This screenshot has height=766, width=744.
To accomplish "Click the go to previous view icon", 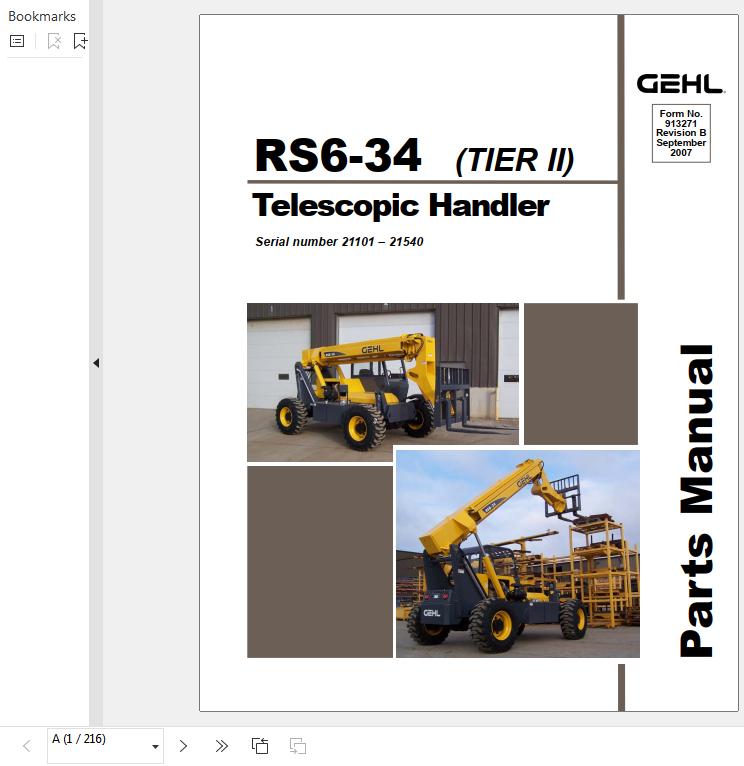I will click(260, 746).
